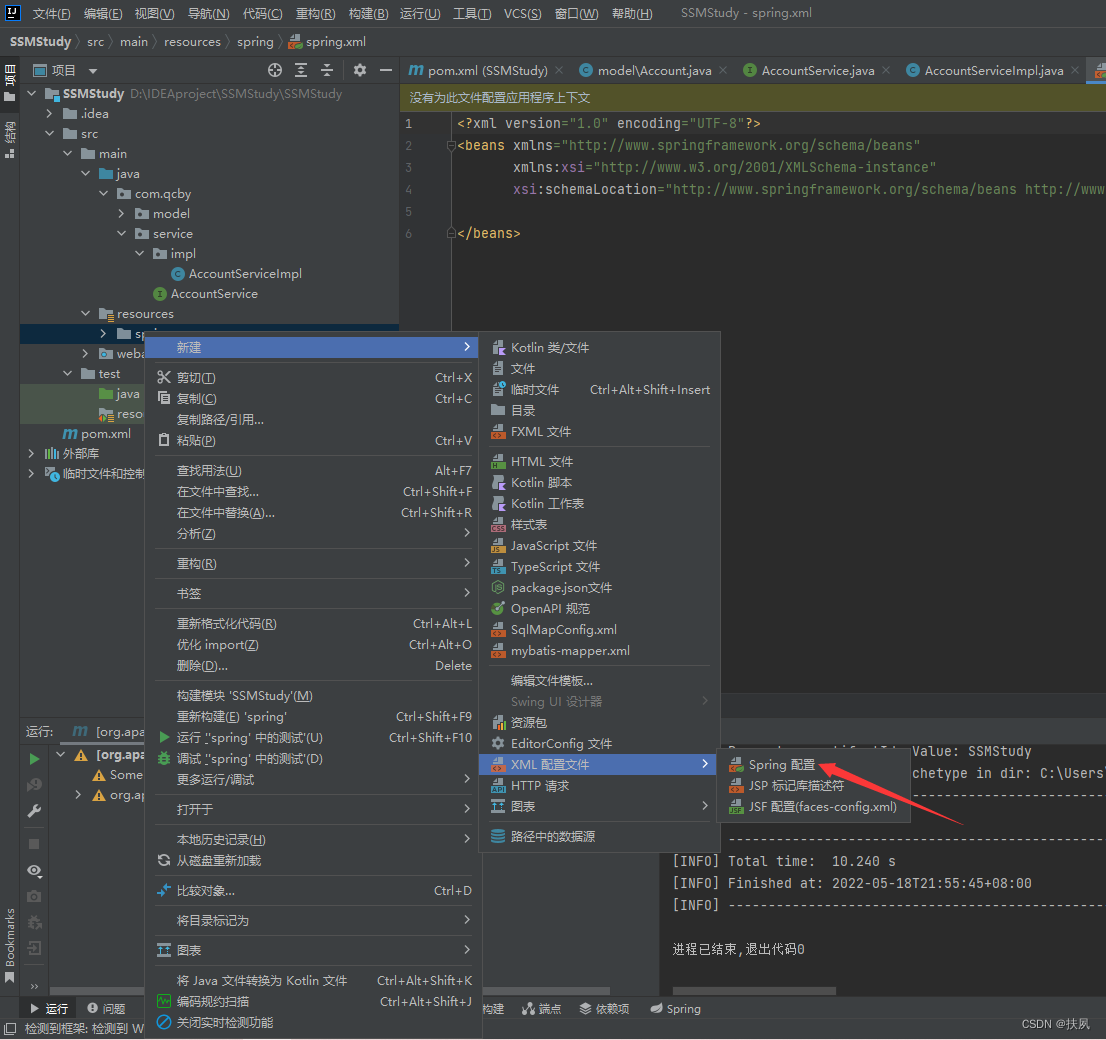Open the 项目 view dropdown arrow
This screenshot has height=1040, width=1106.
tap(92, 71)
